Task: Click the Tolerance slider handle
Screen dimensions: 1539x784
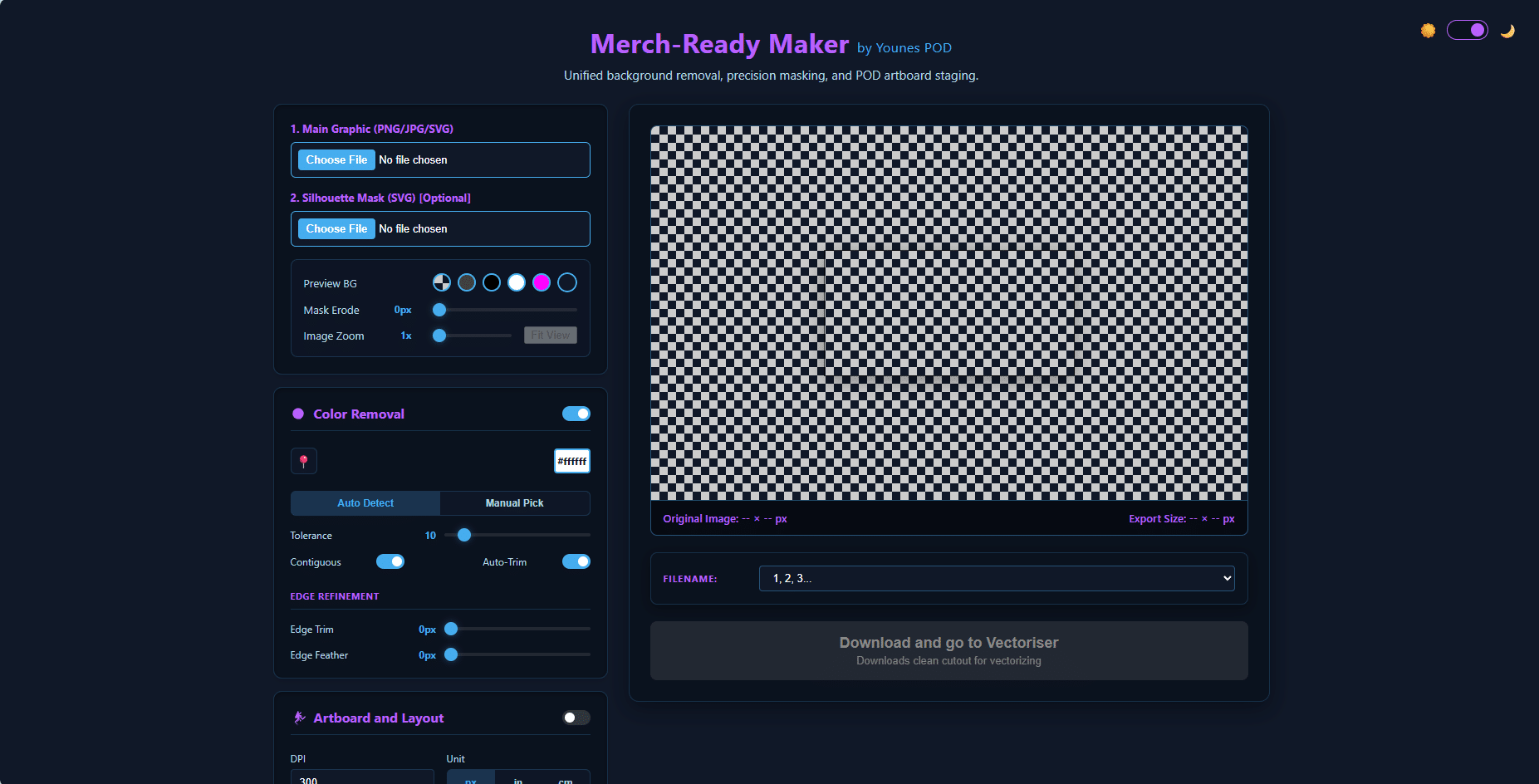Action: [x=464, y=535]
